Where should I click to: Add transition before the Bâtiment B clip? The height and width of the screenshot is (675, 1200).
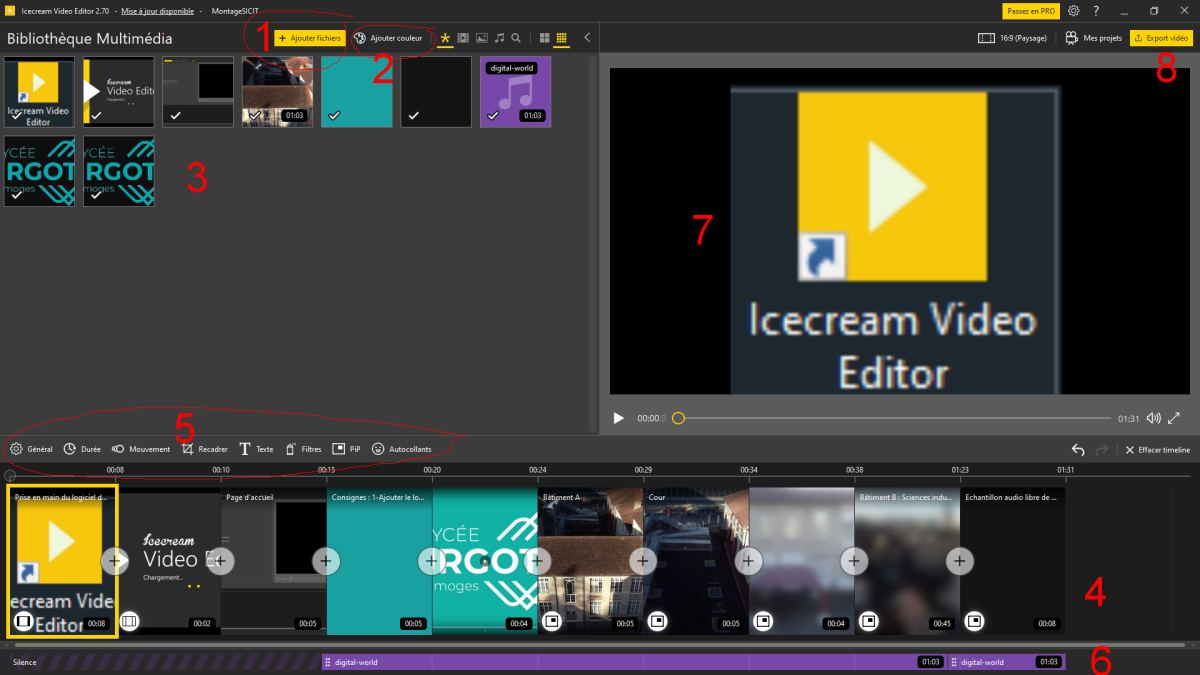click(x=854, y=561)
